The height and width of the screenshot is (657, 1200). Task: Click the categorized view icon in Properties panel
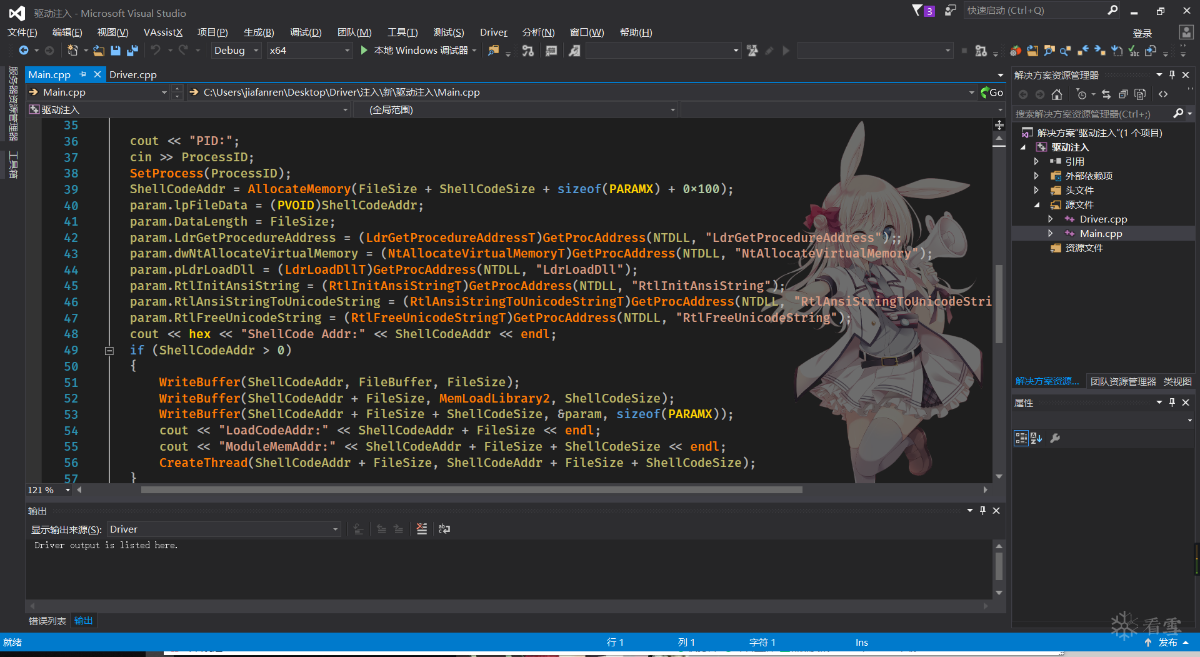pos(1021,437)
